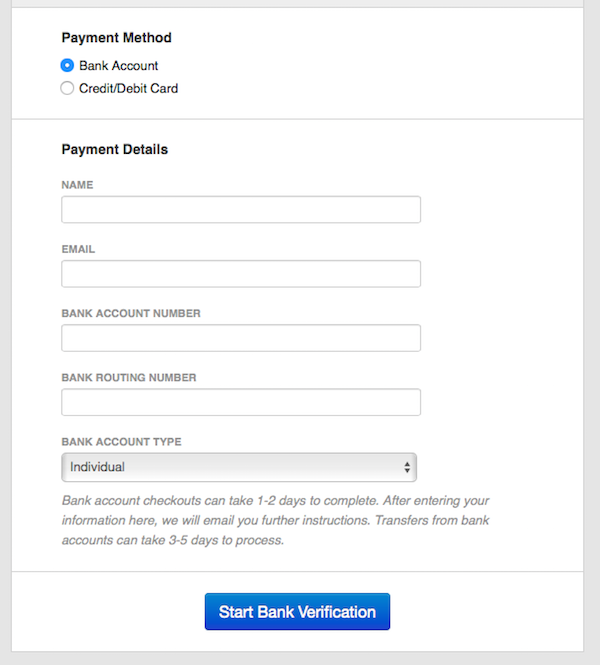Click the Individual text in the account type select
Image resolution: width=600 pixels, height=665 pixels.
tap(97, 467)
